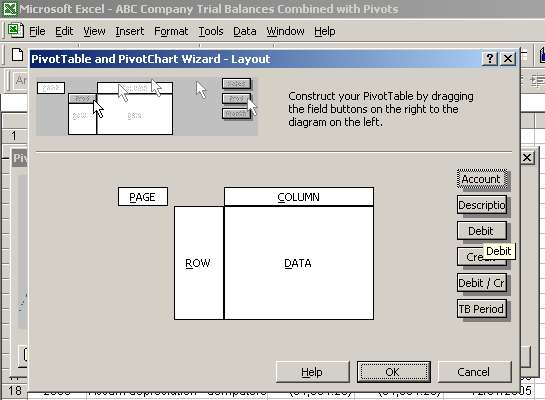Click Cancel to dismiss the layout
Screen dimensions: 545x400
(x=474, y=372)
